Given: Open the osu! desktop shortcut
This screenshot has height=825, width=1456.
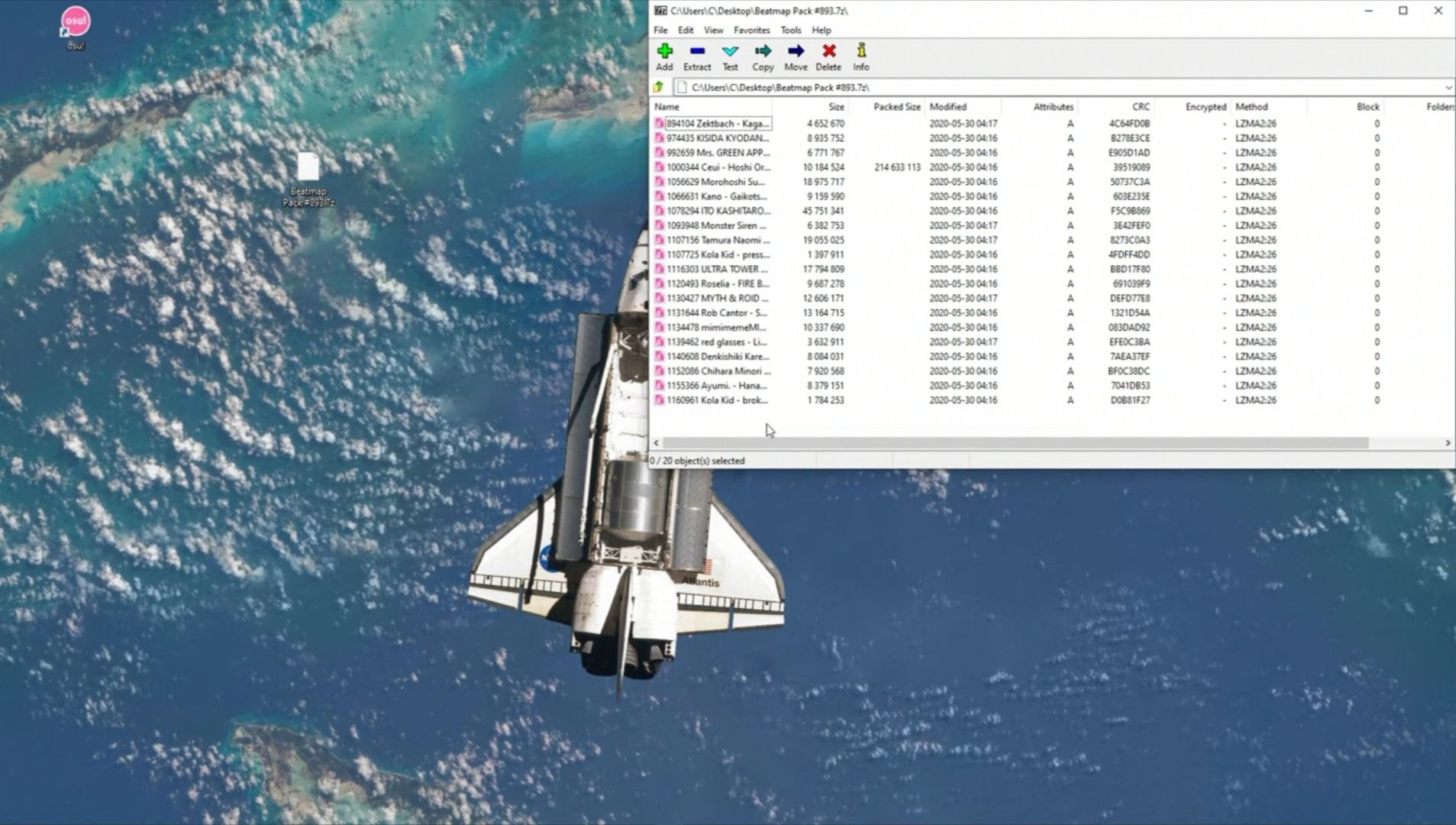Looking at the screenshot, I should 76,24.
